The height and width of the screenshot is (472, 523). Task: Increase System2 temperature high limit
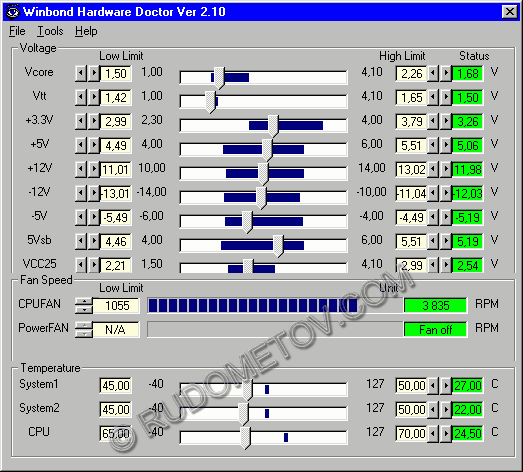[446, 410]
